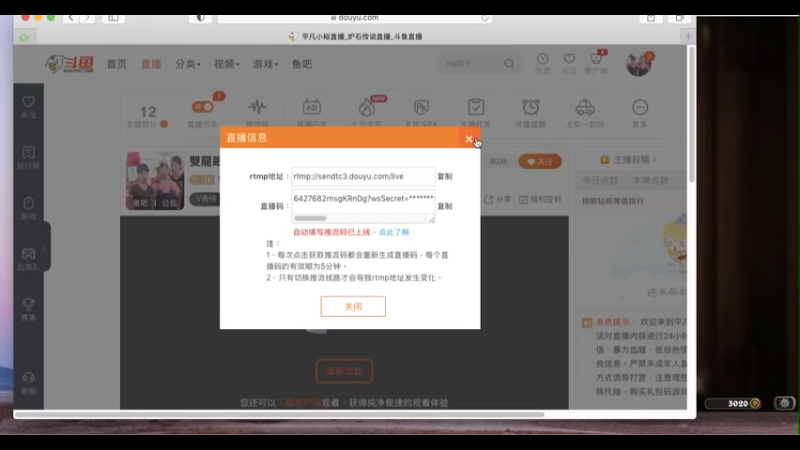Click the 关闭 button in the dialog
Viewport: 800px width, 450px height.
[x=353, y=306]
